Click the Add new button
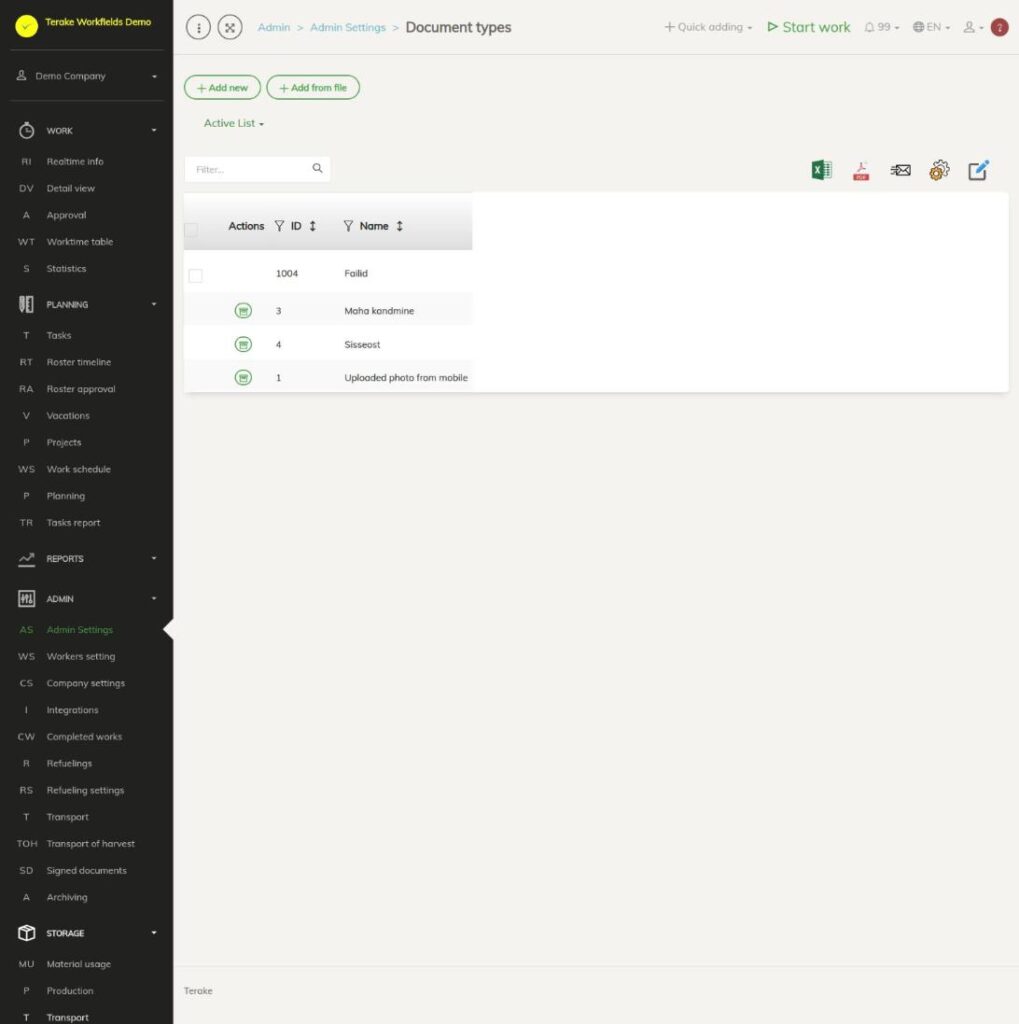This screenshot has width=1019, height=1024. (x=222, y=88)
